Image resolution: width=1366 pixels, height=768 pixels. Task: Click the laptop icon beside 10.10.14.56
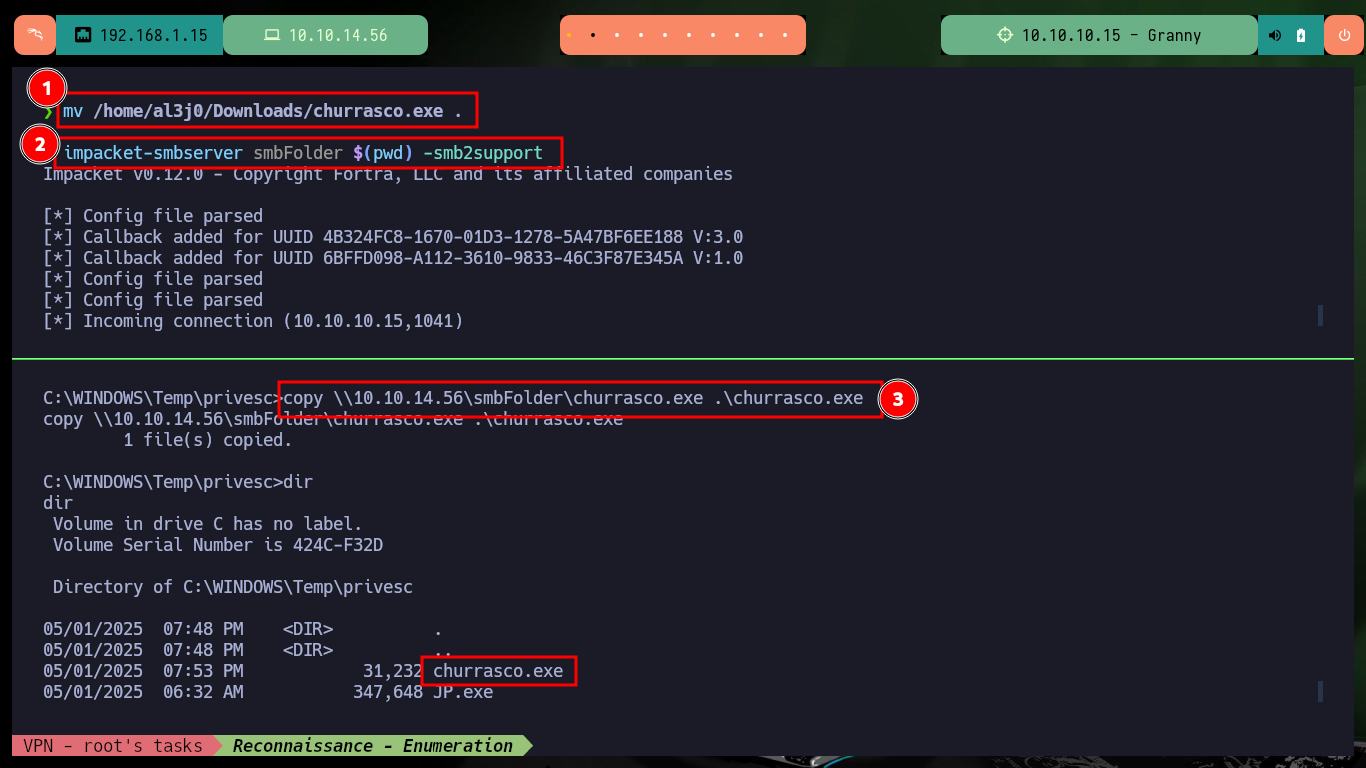point(272,35)
